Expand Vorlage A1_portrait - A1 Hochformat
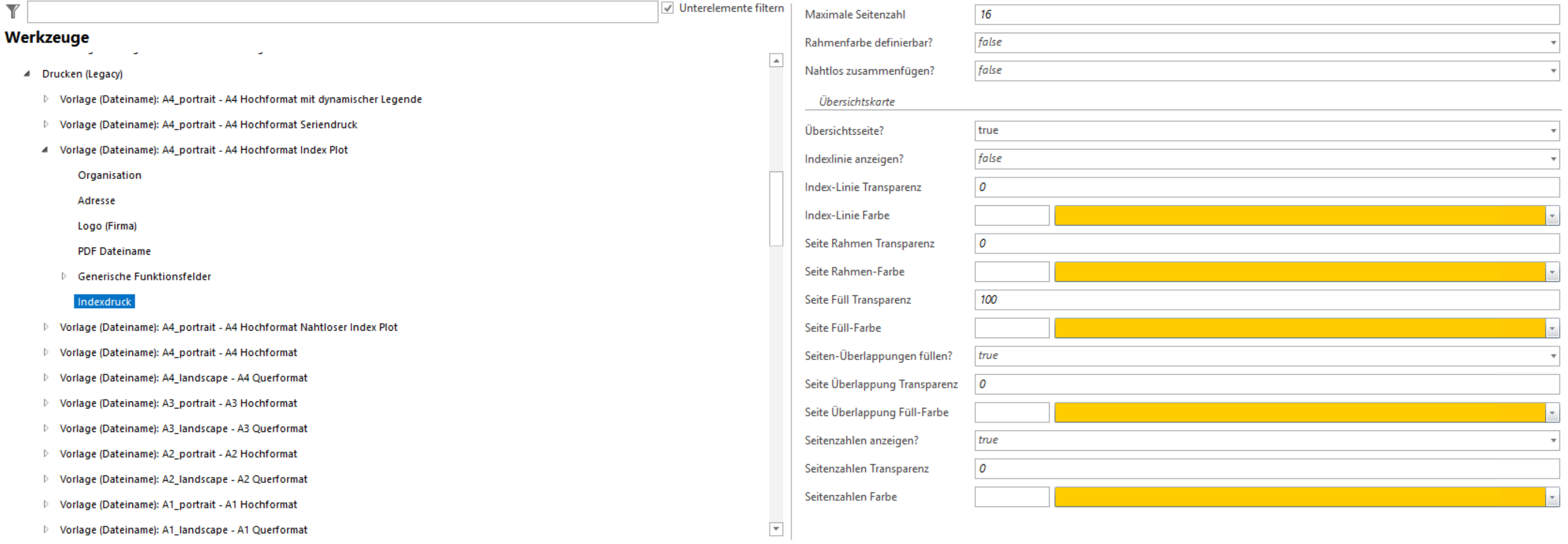Viewport: 1568px width, 544px height. tap(46, 504)
